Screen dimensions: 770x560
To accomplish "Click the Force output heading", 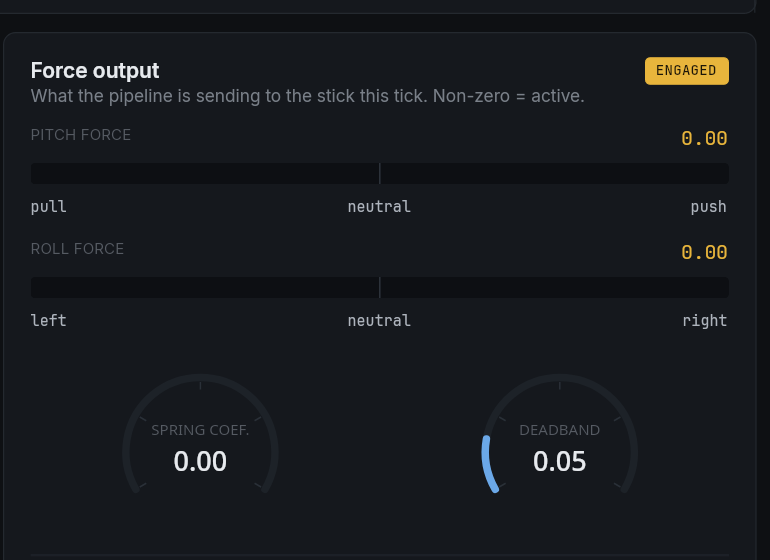I will tap(95, 71).
